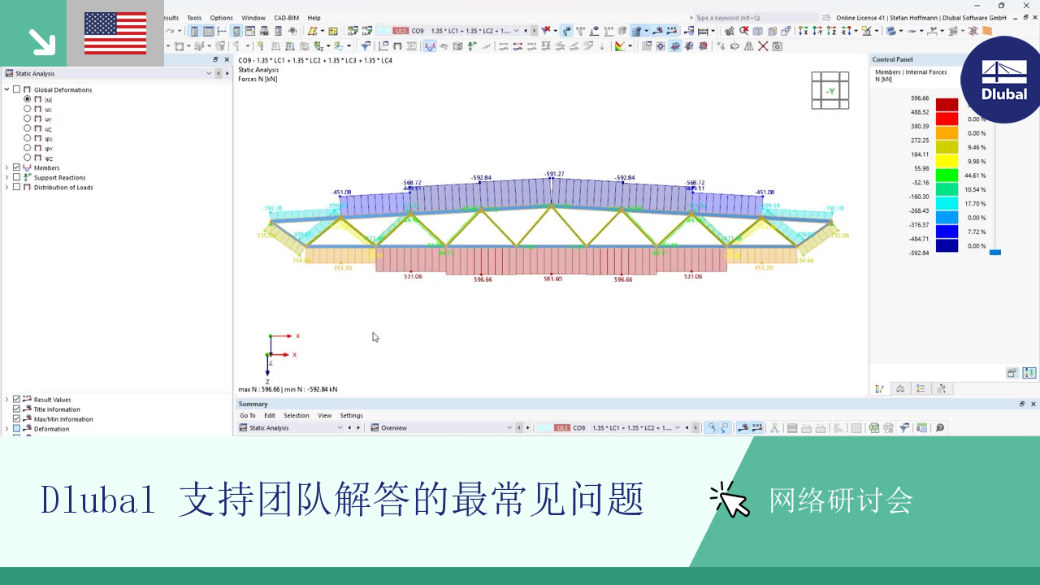
Task: Open Settings menu in Summary panel
Action: [351, 416]
